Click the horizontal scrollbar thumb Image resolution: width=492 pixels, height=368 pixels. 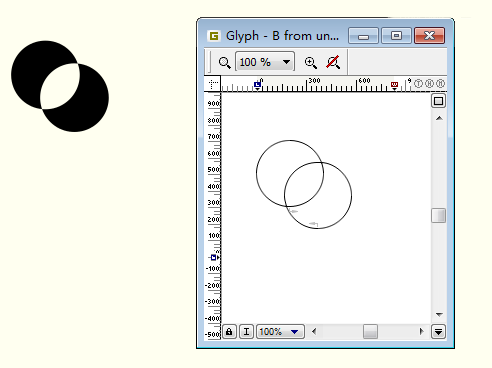pyautogui.click(x=370, y=332)
